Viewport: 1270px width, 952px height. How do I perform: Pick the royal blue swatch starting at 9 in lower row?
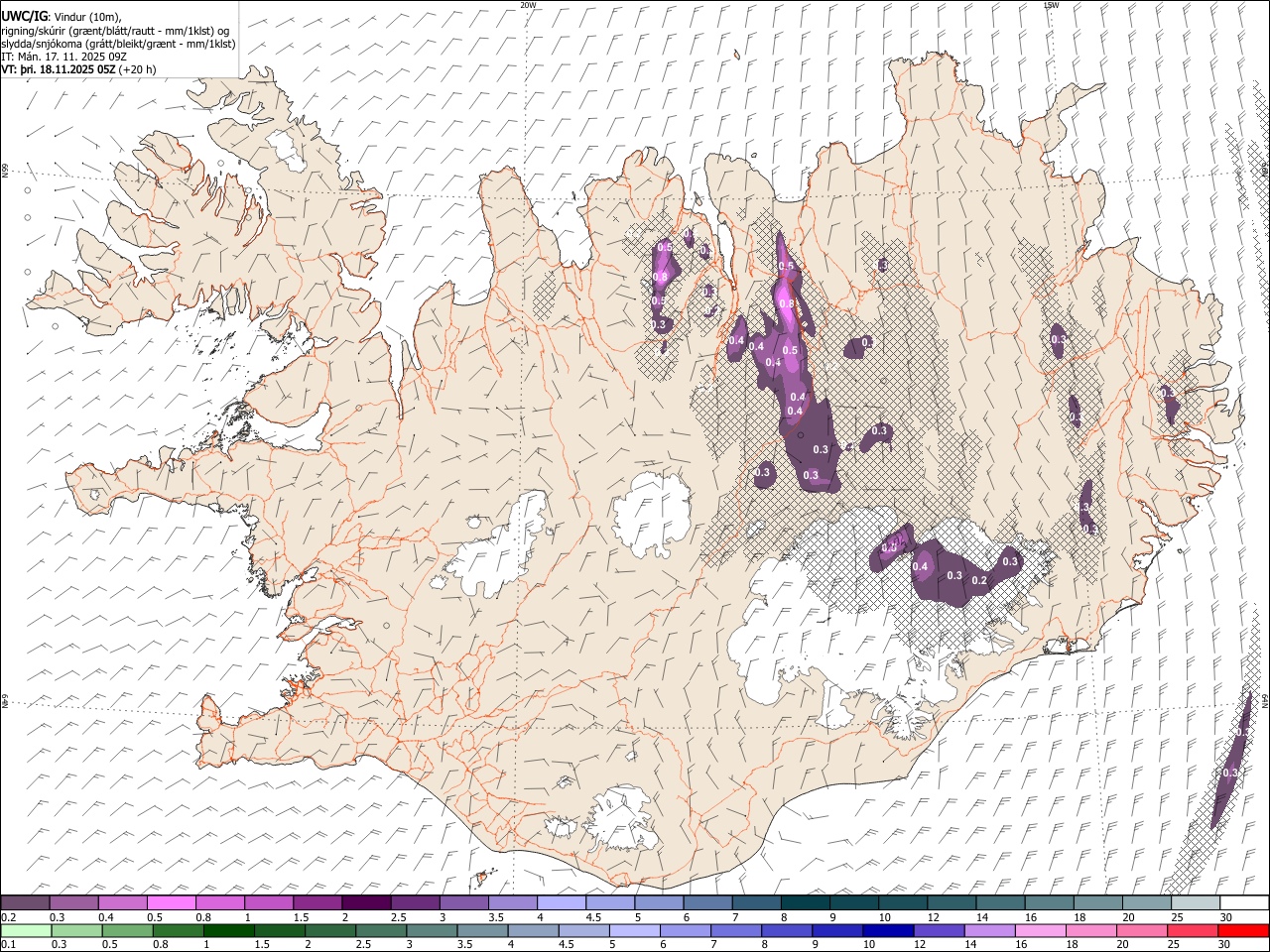coord(837,930)
